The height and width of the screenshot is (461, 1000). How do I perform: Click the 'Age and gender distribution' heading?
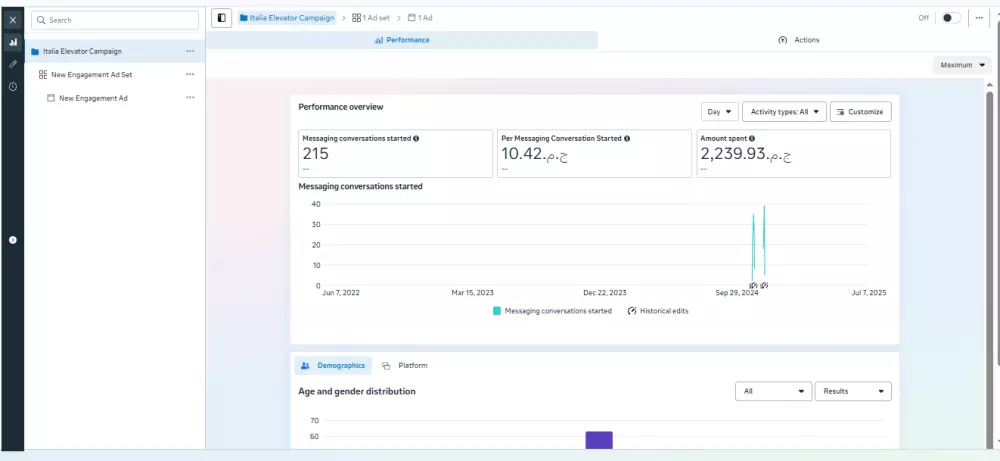pyautogui.click(x=357, y=391)
